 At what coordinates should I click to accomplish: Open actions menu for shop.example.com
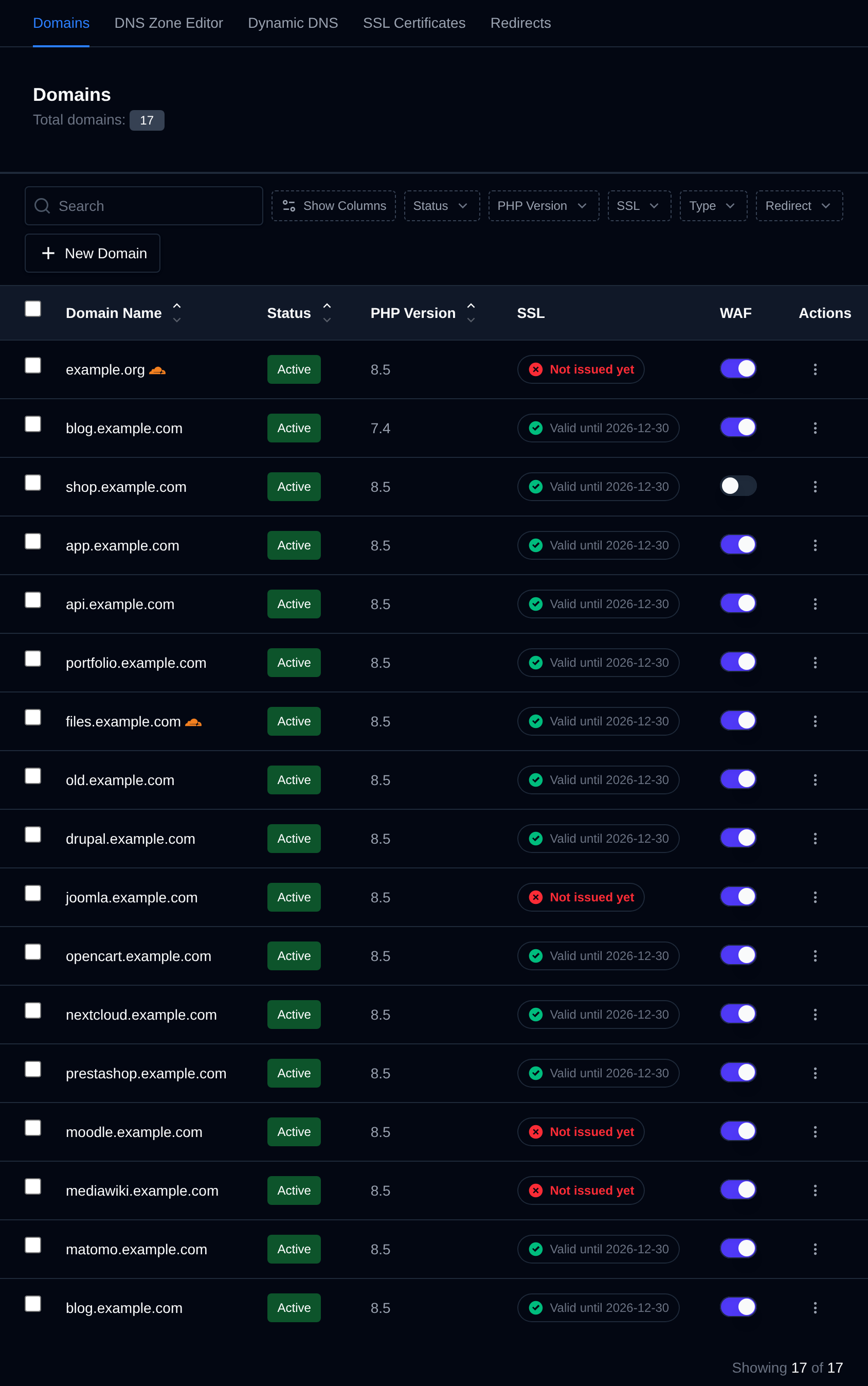pos(815,487)
